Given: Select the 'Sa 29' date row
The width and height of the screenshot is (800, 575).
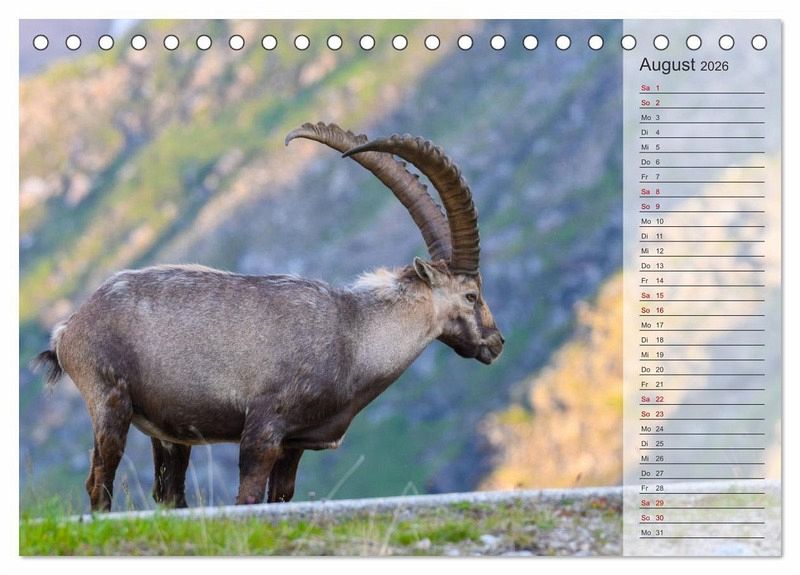Looking at the screenshot, I should pyautogui.click(x=701, y=503).
